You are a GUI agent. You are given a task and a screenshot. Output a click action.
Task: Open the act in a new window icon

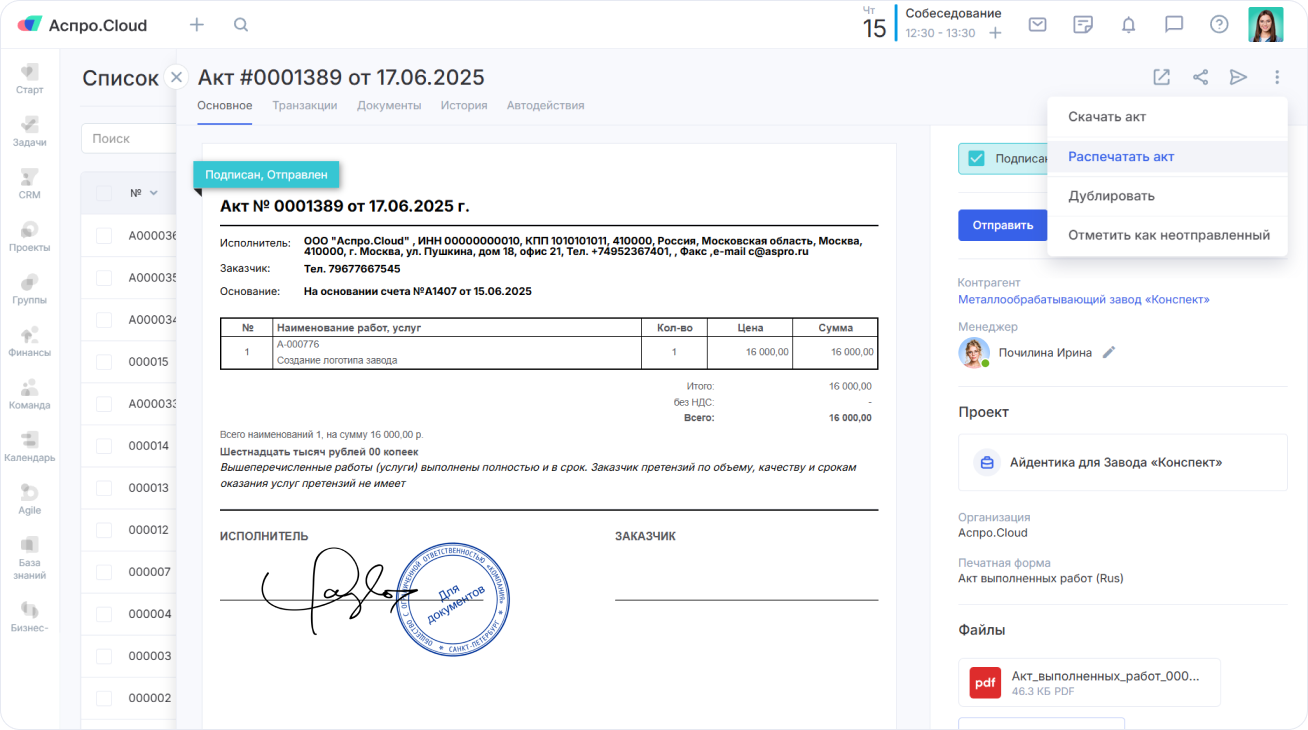(x=1161, y=77)
